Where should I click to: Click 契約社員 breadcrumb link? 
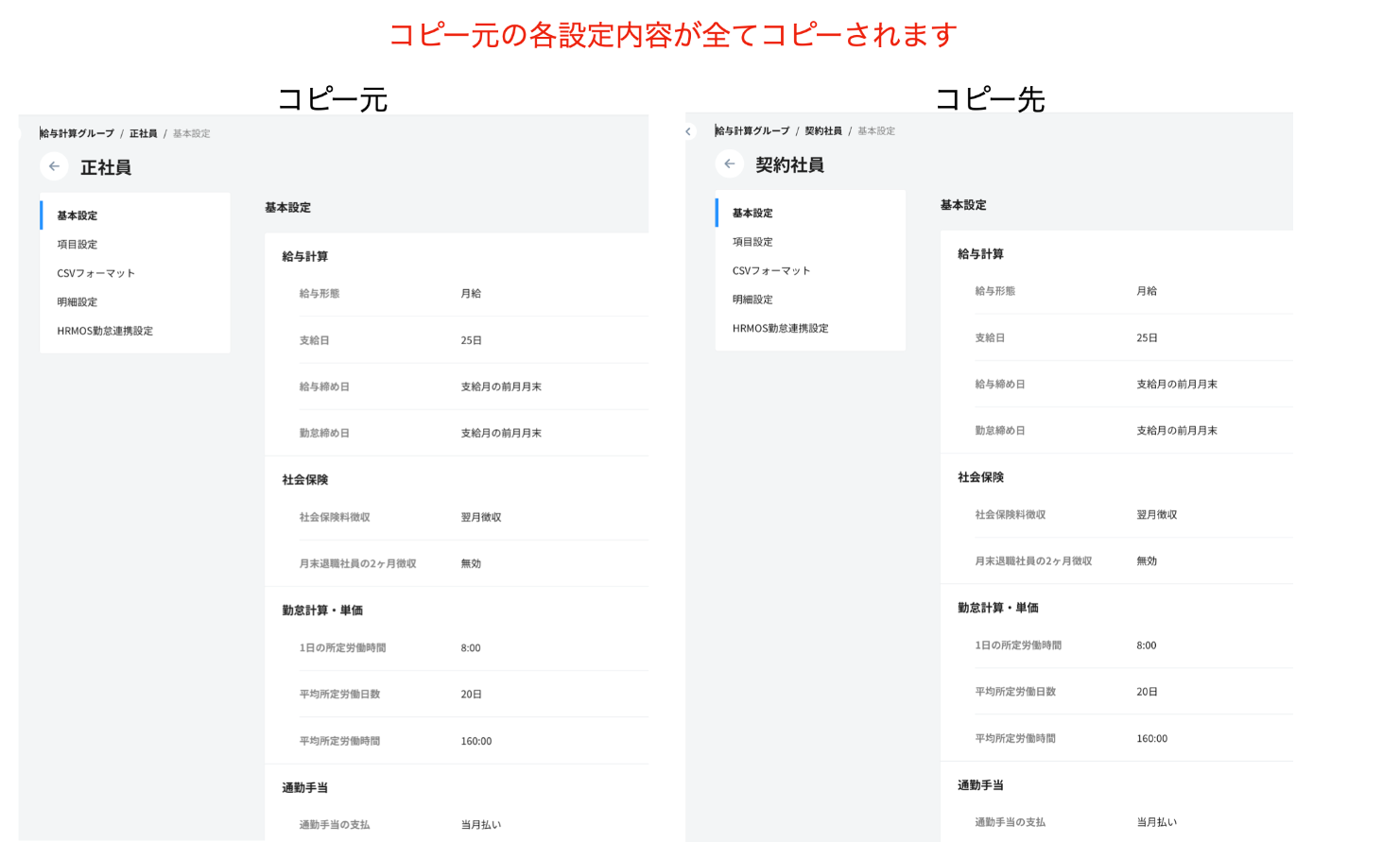(823, 131)
